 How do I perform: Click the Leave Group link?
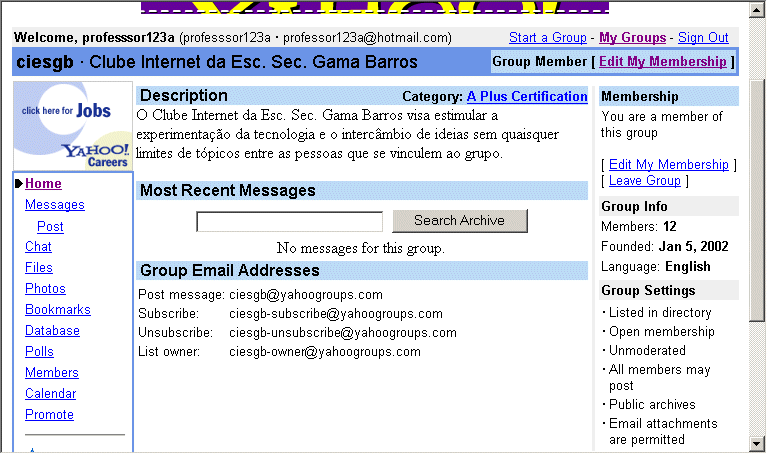645,181
